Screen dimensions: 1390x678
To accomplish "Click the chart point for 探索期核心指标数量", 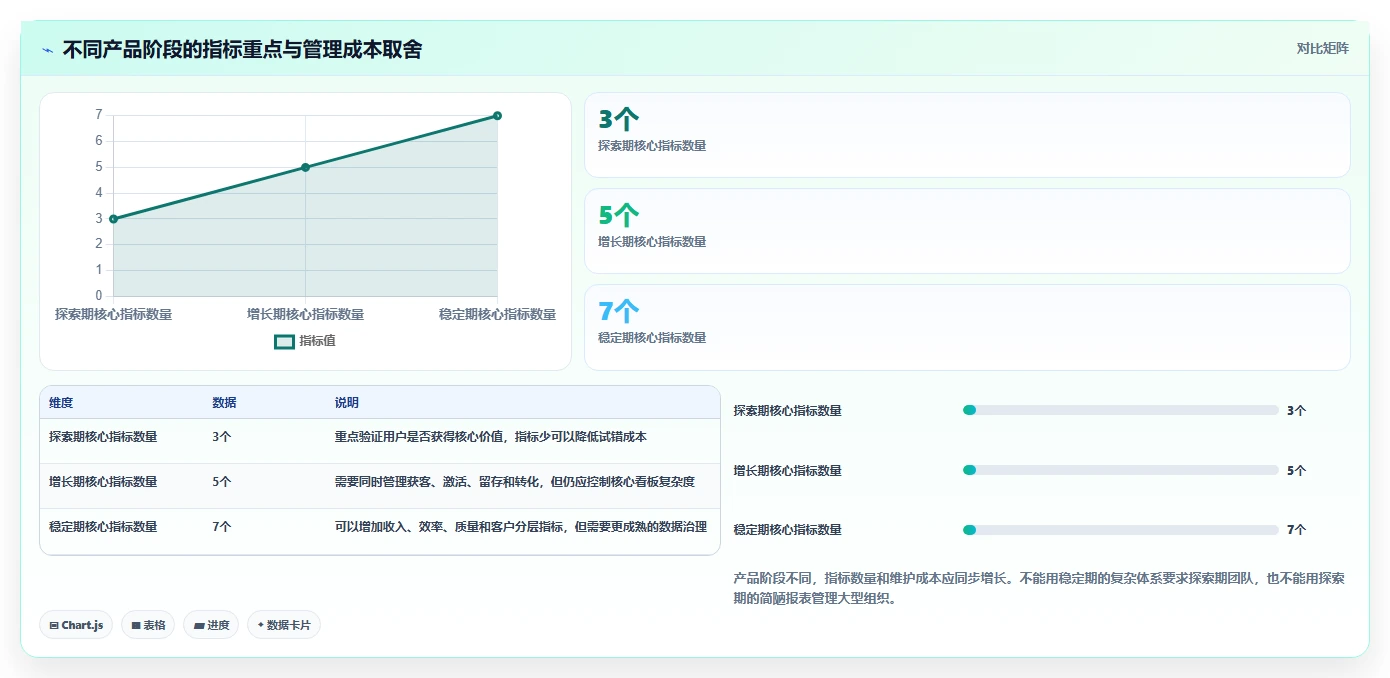I will point(113,219).
